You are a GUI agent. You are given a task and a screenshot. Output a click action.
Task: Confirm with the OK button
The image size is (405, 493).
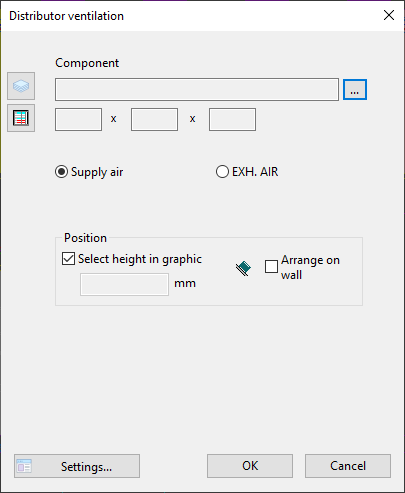pos(250,466)
